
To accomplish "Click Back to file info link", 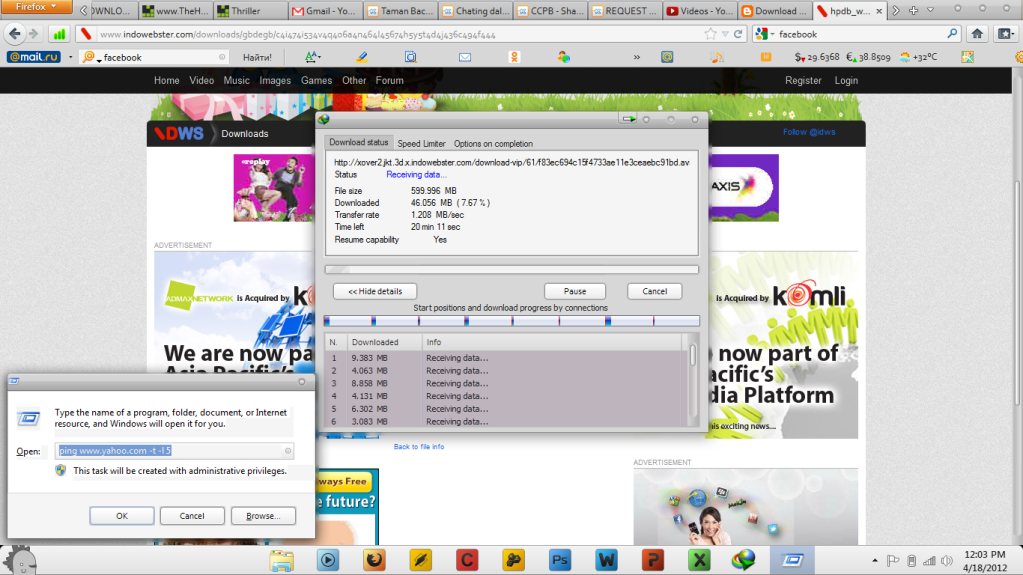I will coord(419,447).
